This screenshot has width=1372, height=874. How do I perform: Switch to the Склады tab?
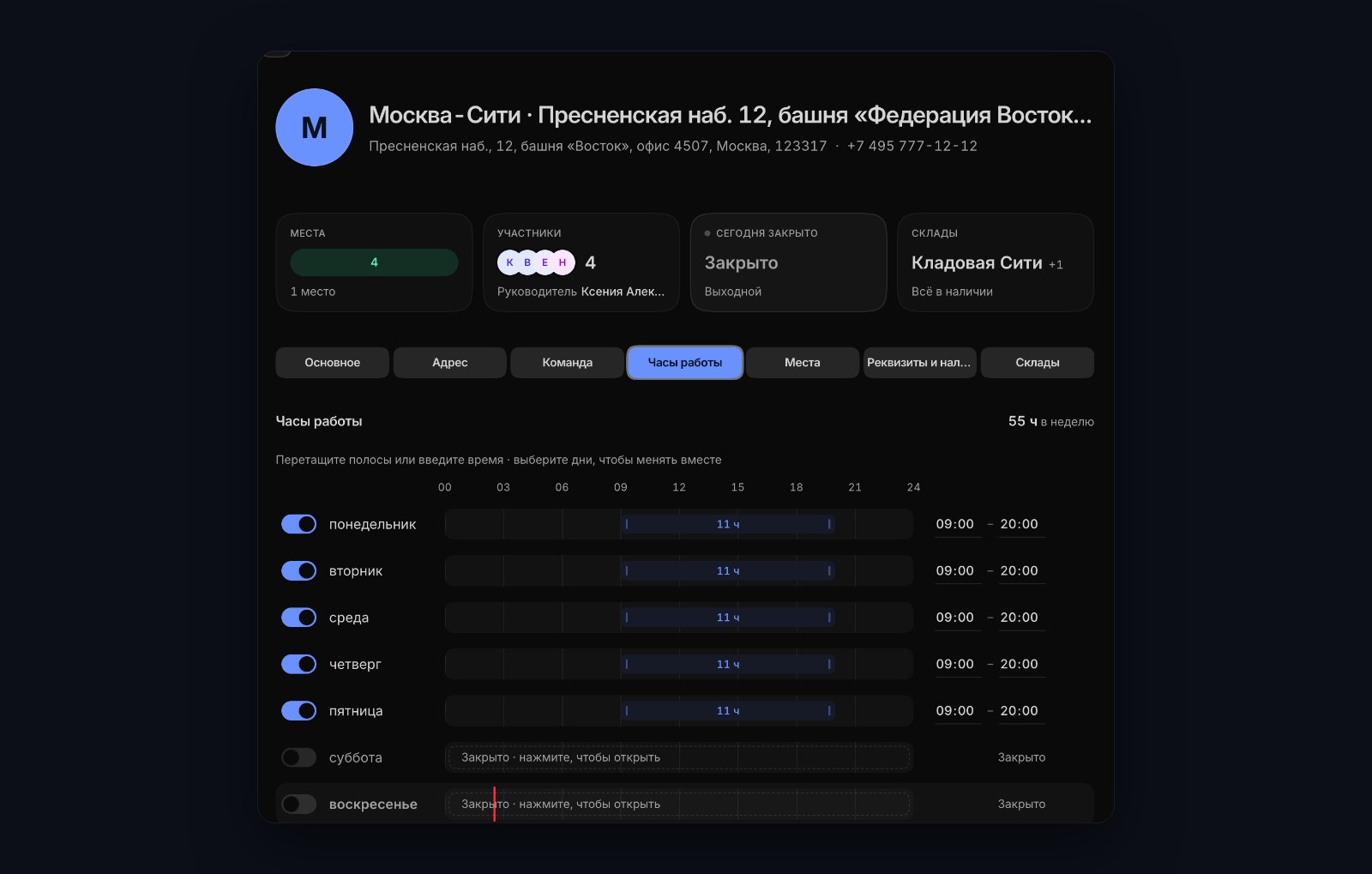(x=1038, y=362)
